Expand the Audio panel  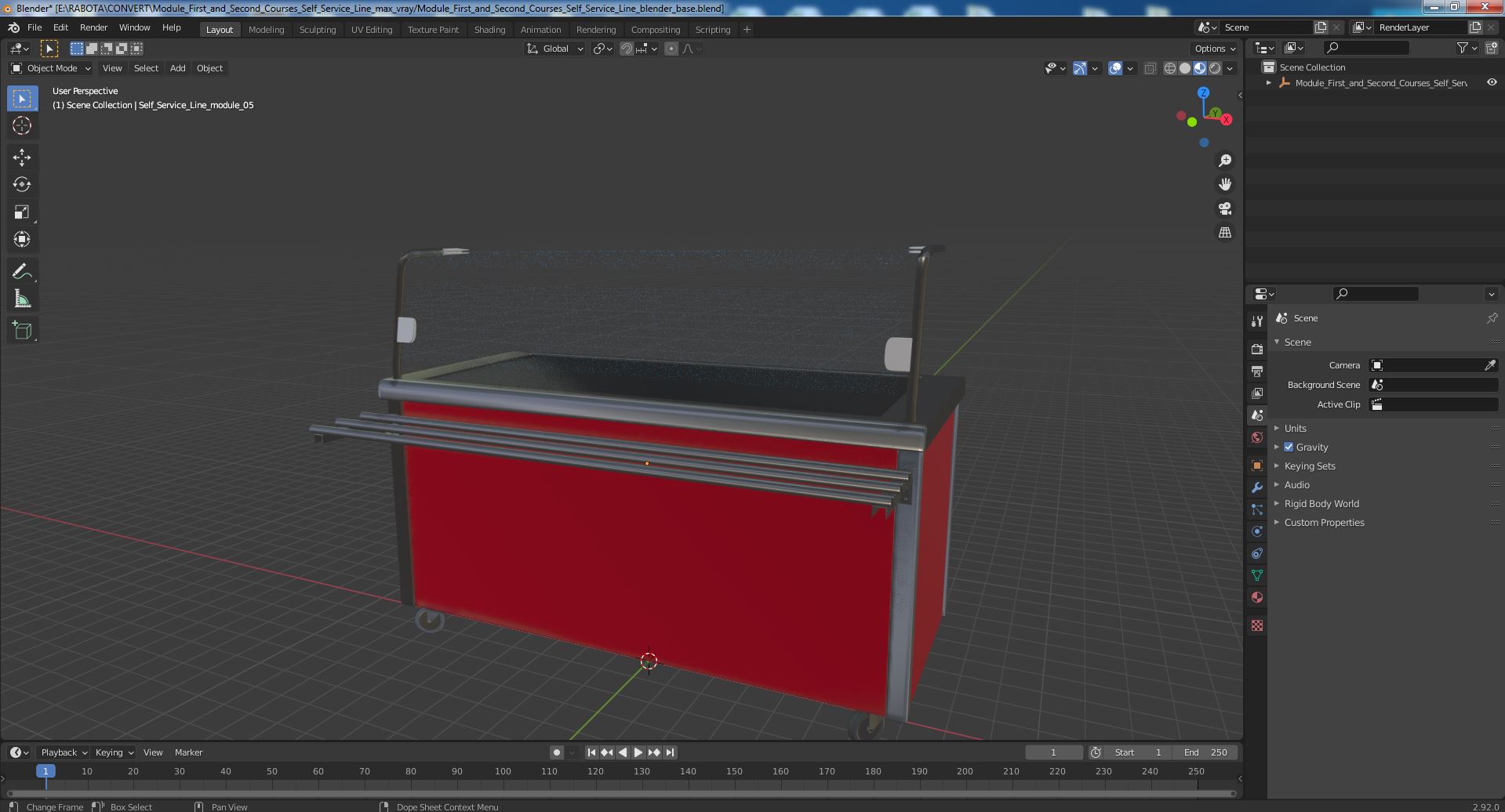1296,484
